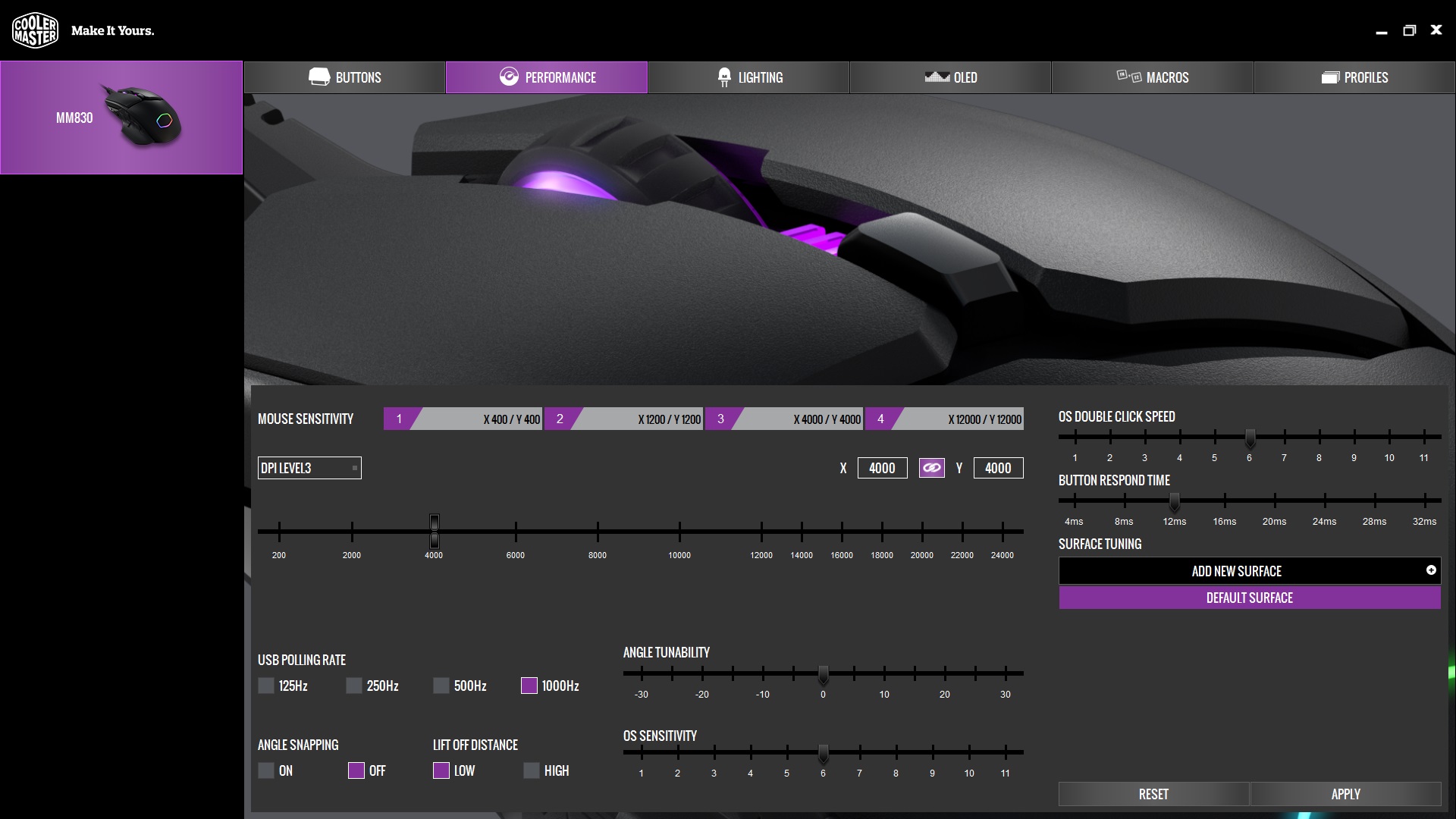Select DPI level 4 X 12000 / Y 12000
The width and height of the screenshot is (1456, 819).
pos(944,419)
